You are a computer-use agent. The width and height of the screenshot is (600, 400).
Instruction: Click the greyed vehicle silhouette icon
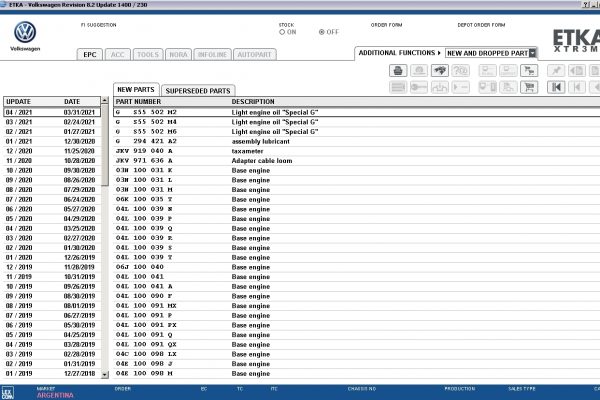[419, 70]
